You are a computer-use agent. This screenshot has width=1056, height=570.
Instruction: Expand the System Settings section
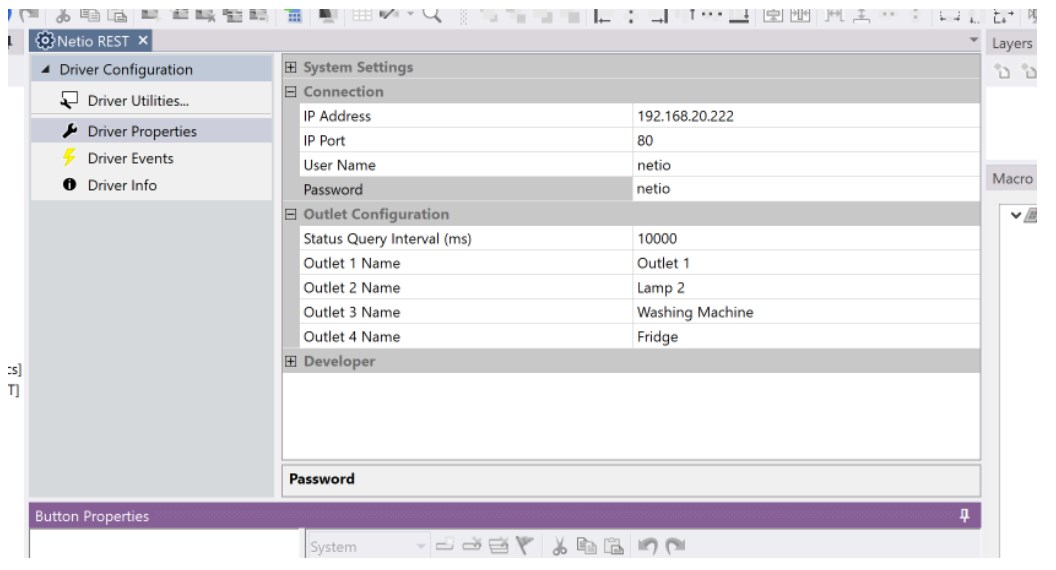[x=290, y=67]
